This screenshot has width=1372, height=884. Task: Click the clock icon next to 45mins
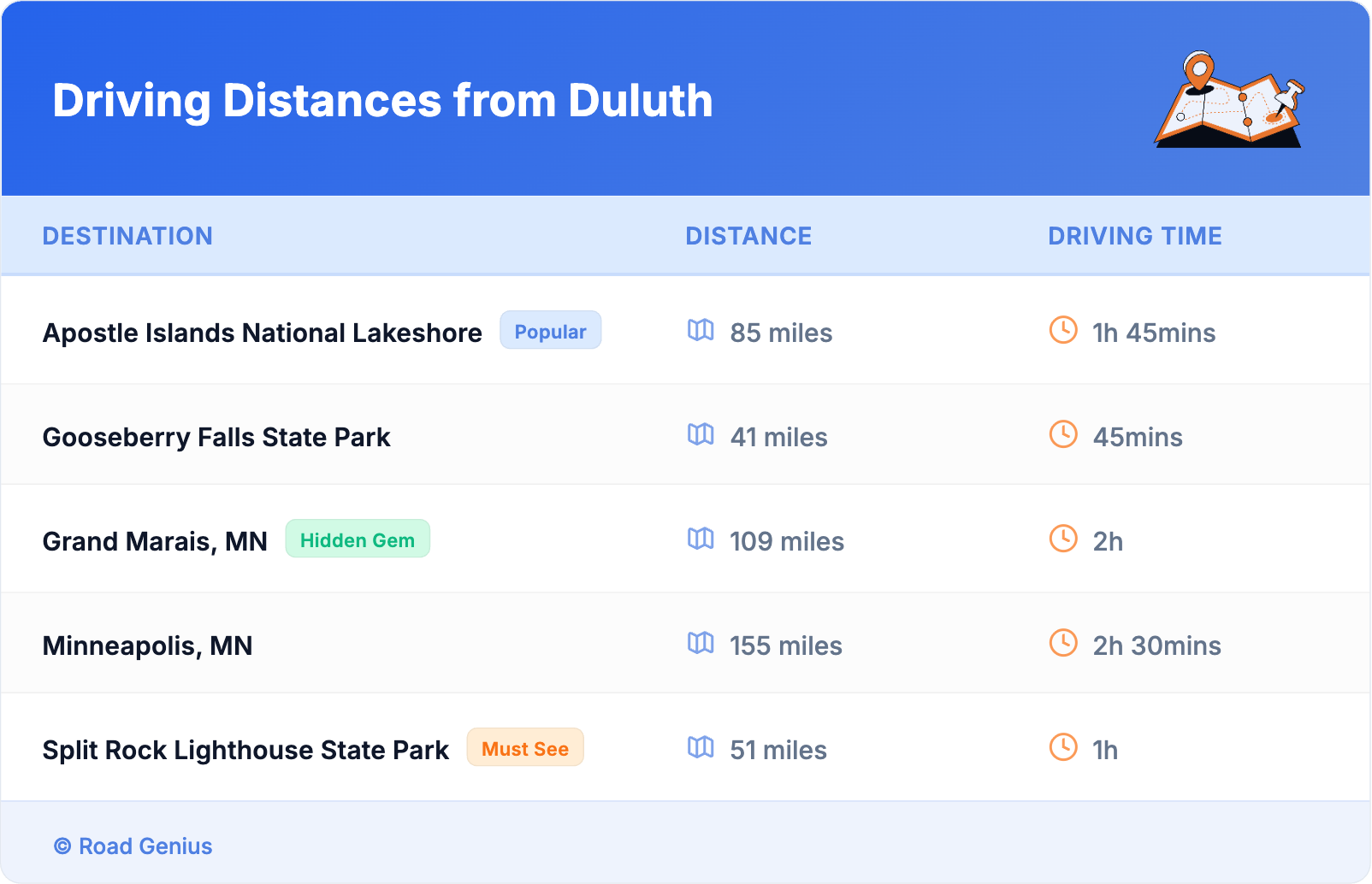1063,435
